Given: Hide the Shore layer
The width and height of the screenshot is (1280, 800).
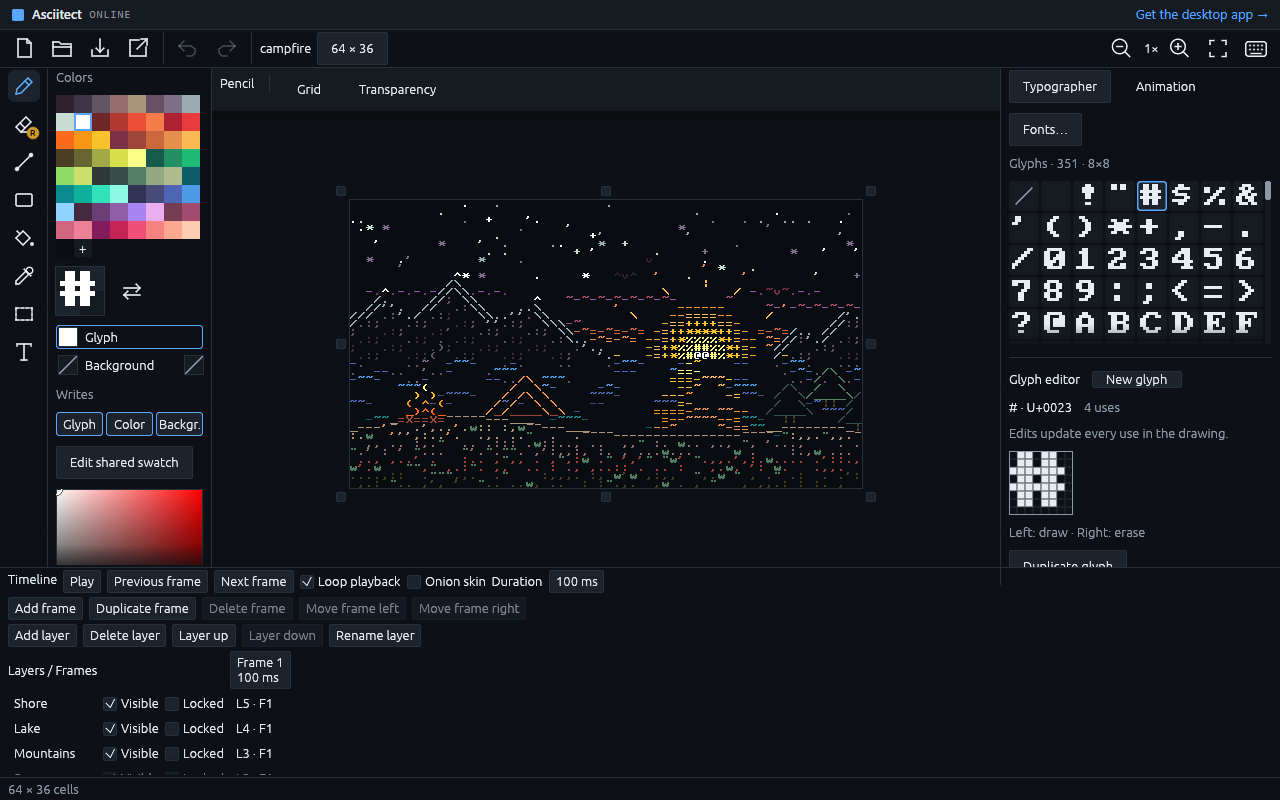Looking at the screenshot, I should pyautogui.click(x=110, y=704).
